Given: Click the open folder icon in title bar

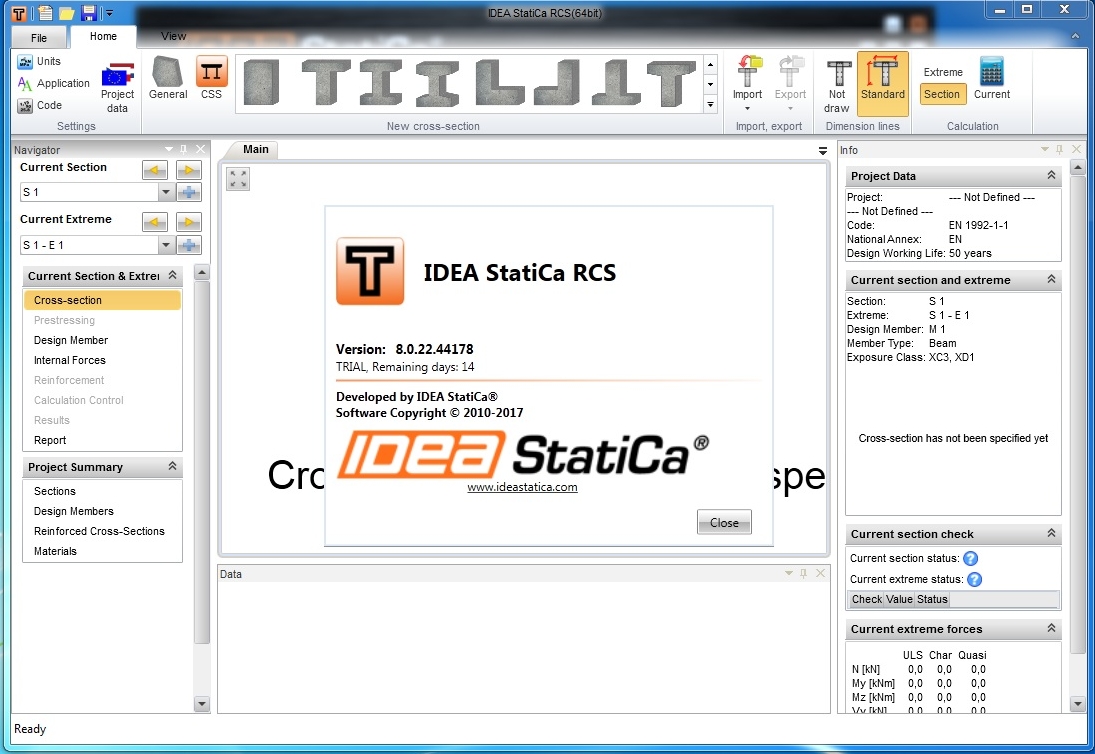Looking at the screenshot, I should (x=67, y=13).
